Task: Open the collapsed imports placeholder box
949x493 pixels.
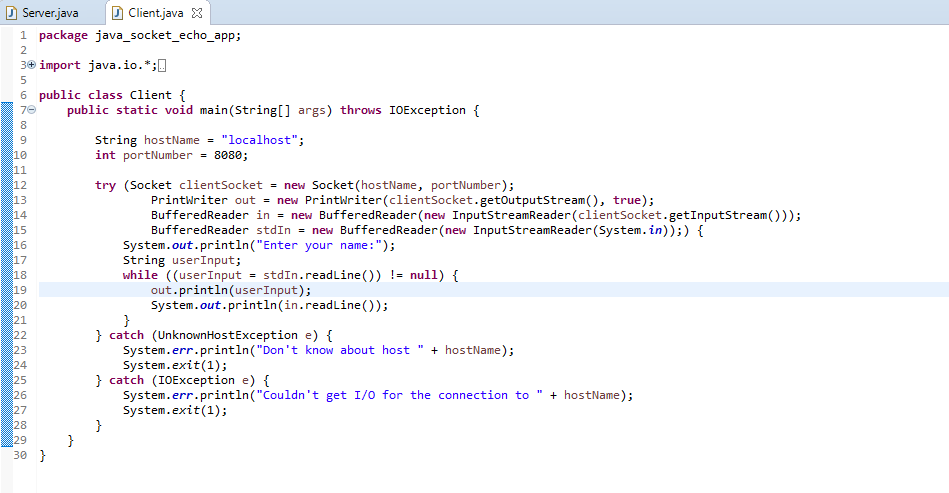Action: (162, 66)
